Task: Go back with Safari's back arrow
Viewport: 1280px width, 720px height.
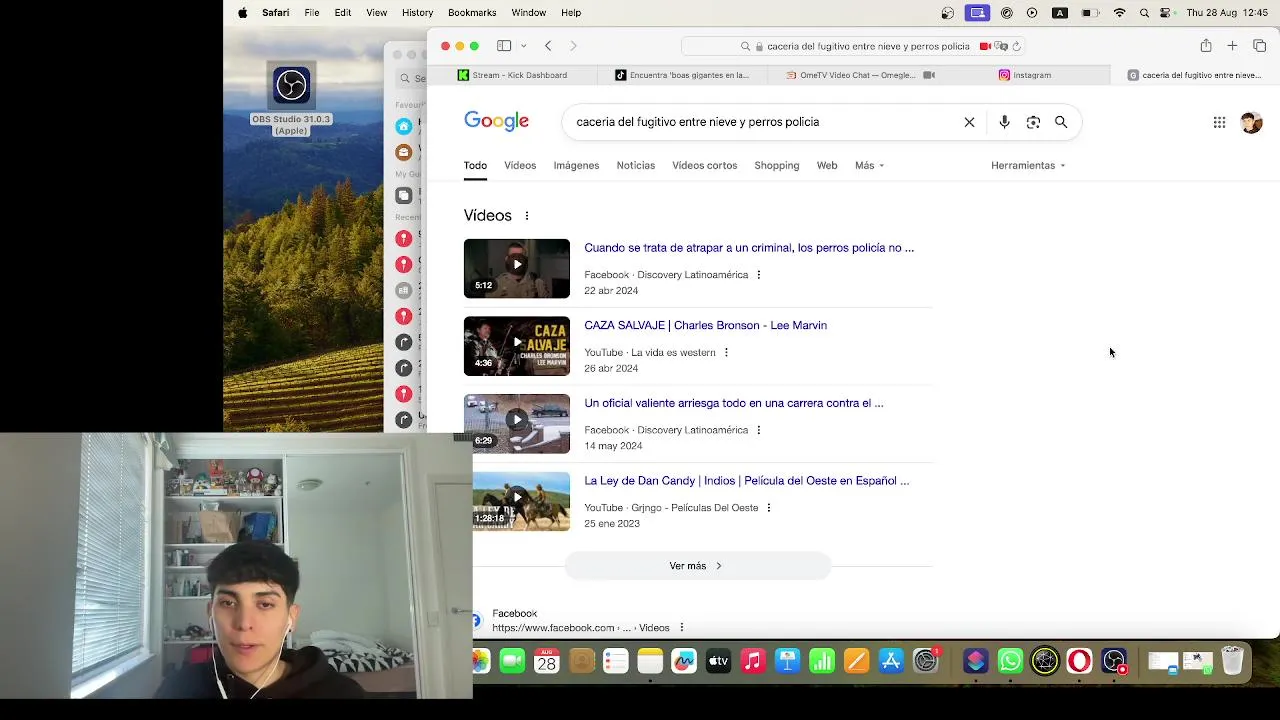Action: click(x=548, y=46)
